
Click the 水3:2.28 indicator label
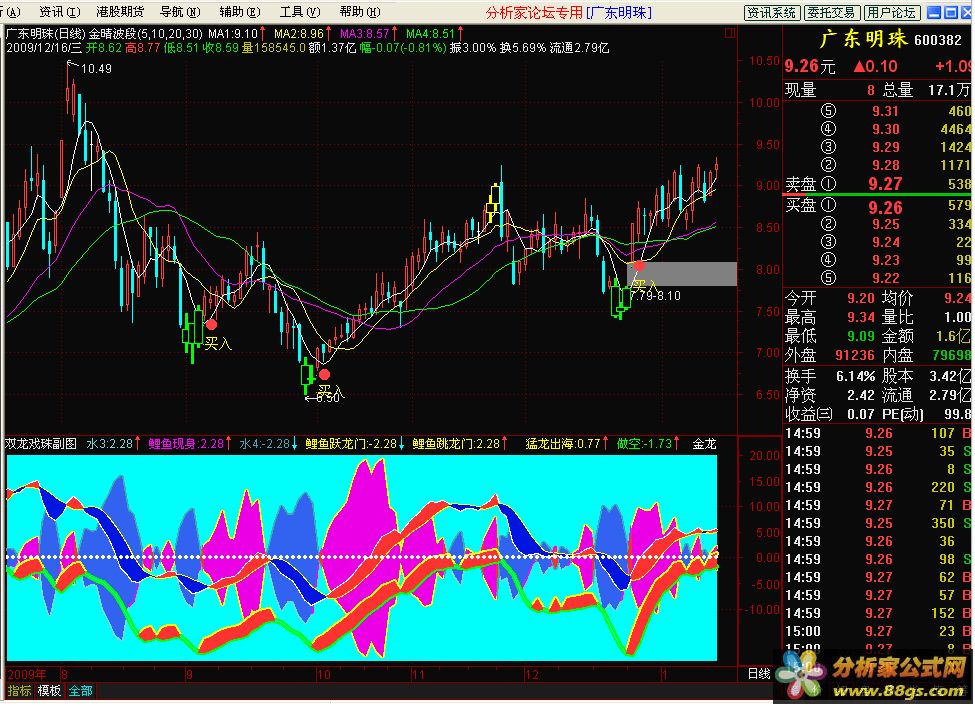click(x=113, y=444)
